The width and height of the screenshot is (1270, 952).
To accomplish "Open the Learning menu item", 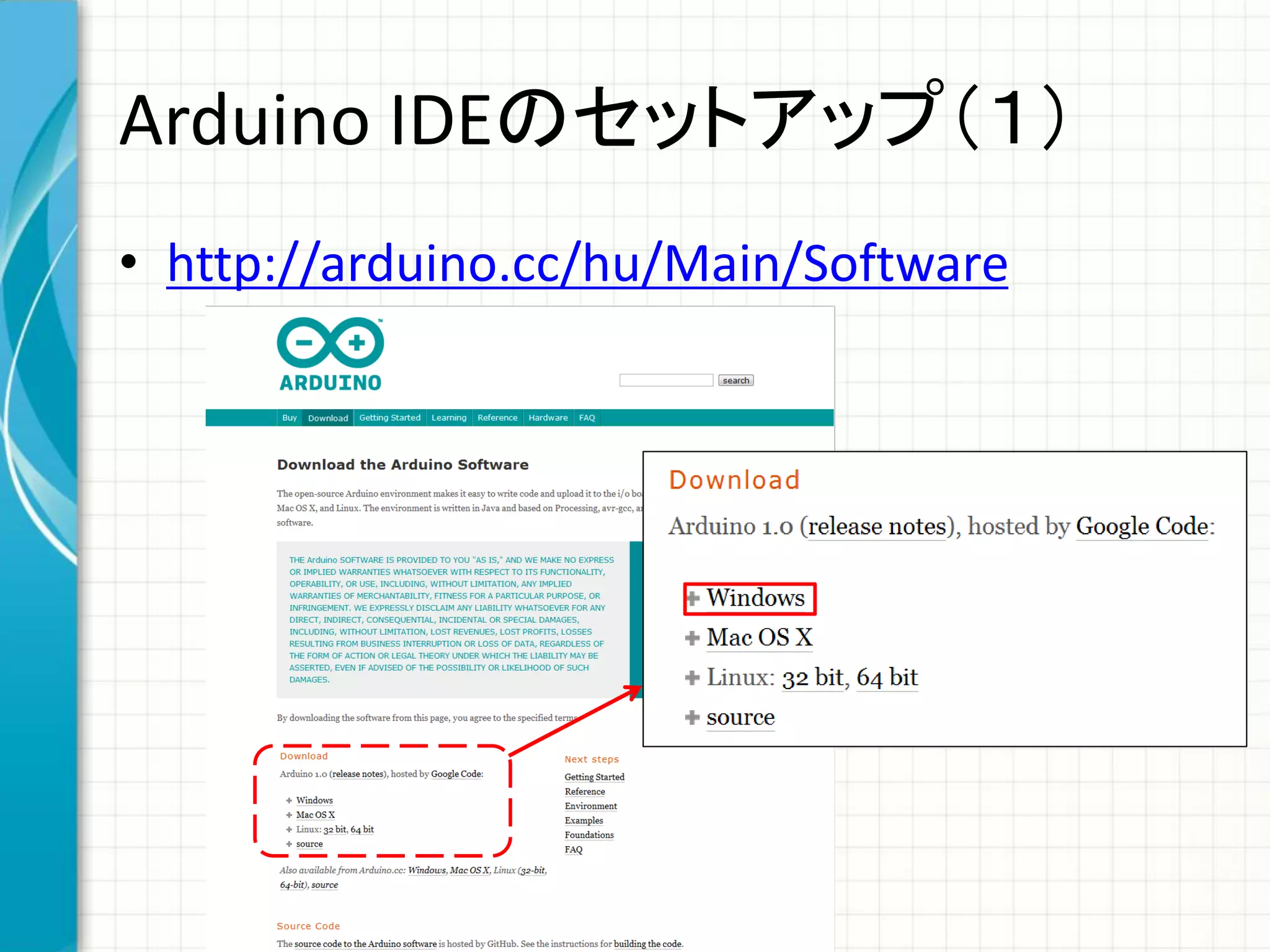I will click(x=449, y=418).
